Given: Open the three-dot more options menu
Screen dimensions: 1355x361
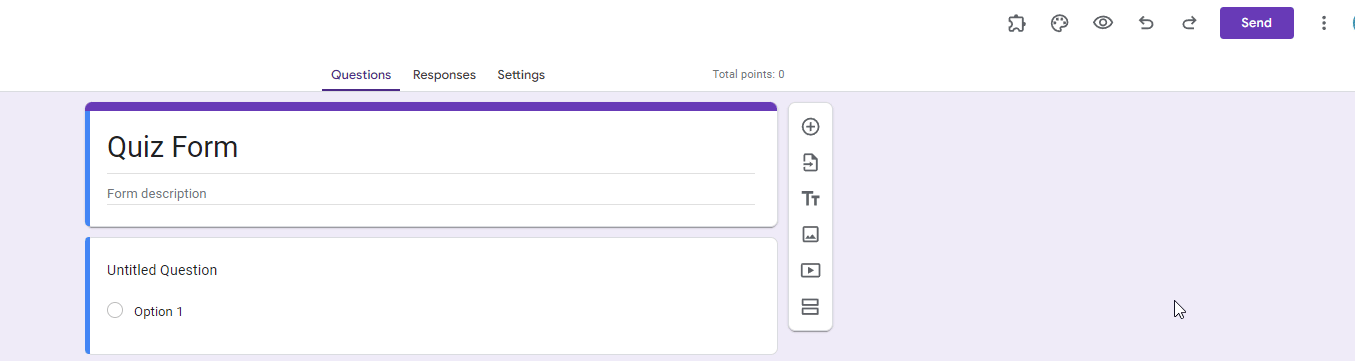Looking at the screenshot, I should click(1324, 23).
